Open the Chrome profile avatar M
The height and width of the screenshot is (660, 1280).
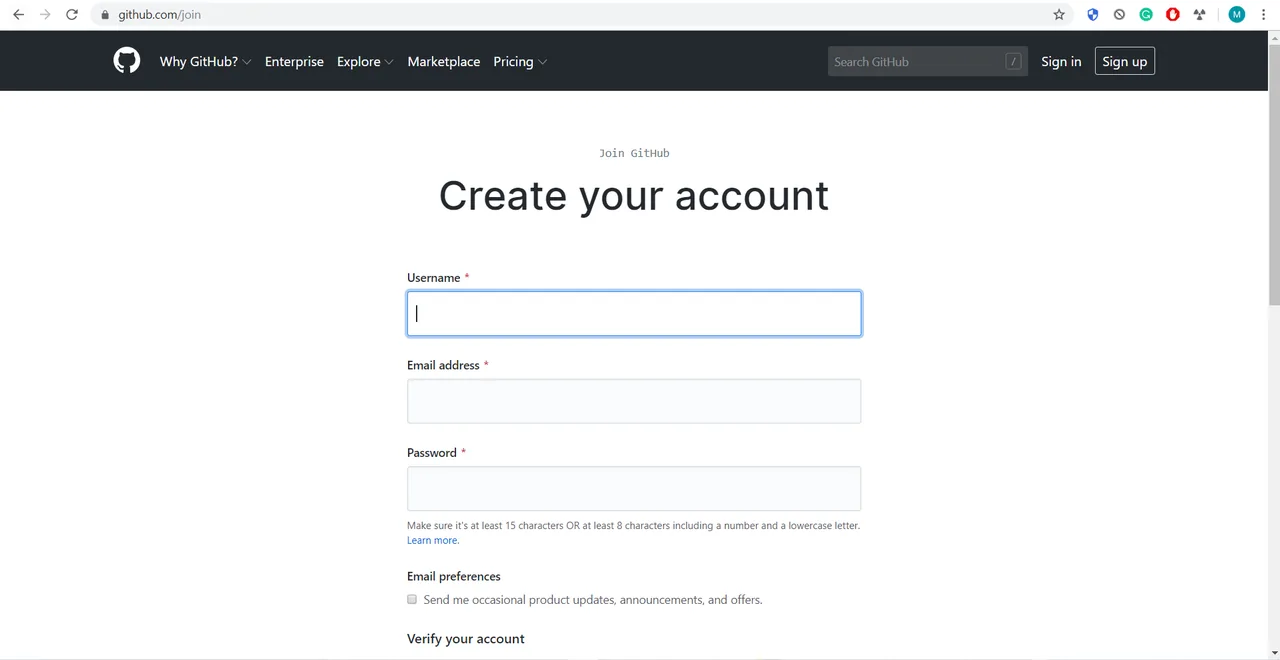point(1237,15)
